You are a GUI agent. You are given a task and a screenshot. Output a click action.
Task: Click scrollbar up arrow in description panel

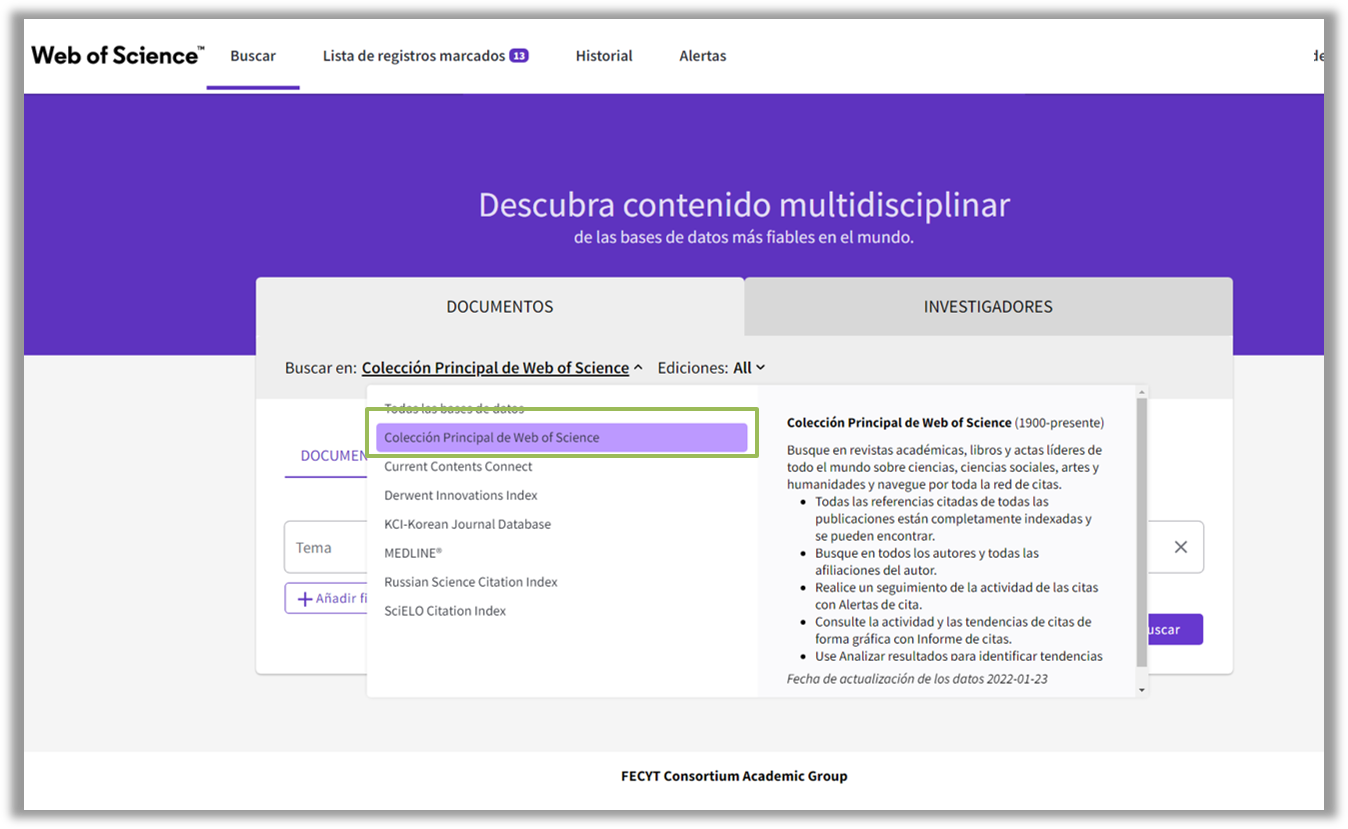(1142, 392)
